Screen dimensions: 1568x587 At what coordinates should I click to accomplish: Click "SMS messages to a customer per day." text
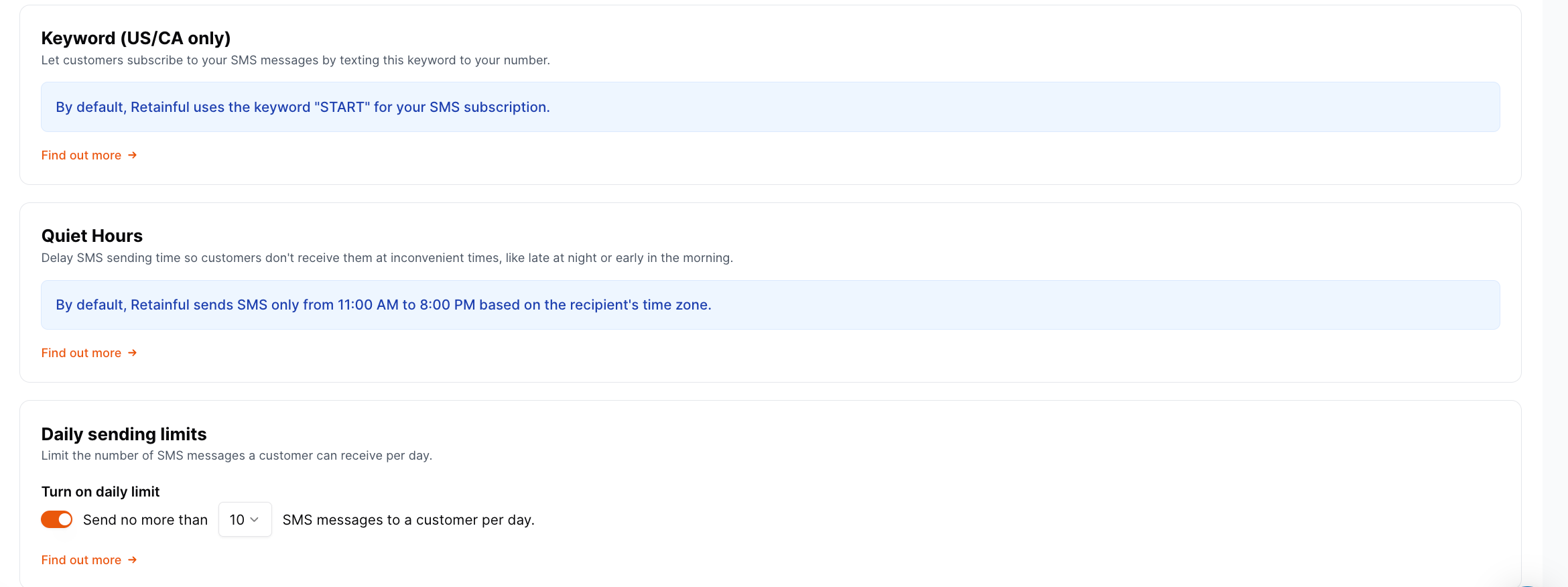[408, 520]
